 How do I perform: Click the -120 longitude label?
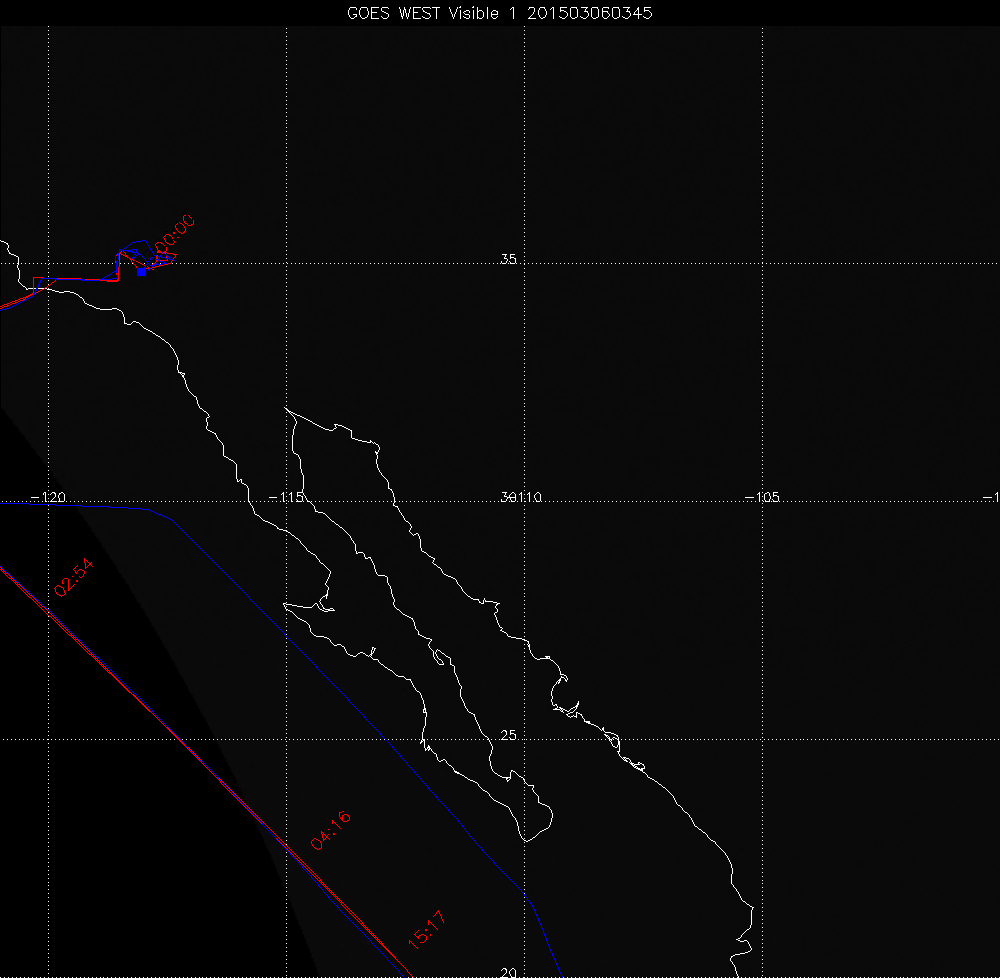[x=47, y=497]
